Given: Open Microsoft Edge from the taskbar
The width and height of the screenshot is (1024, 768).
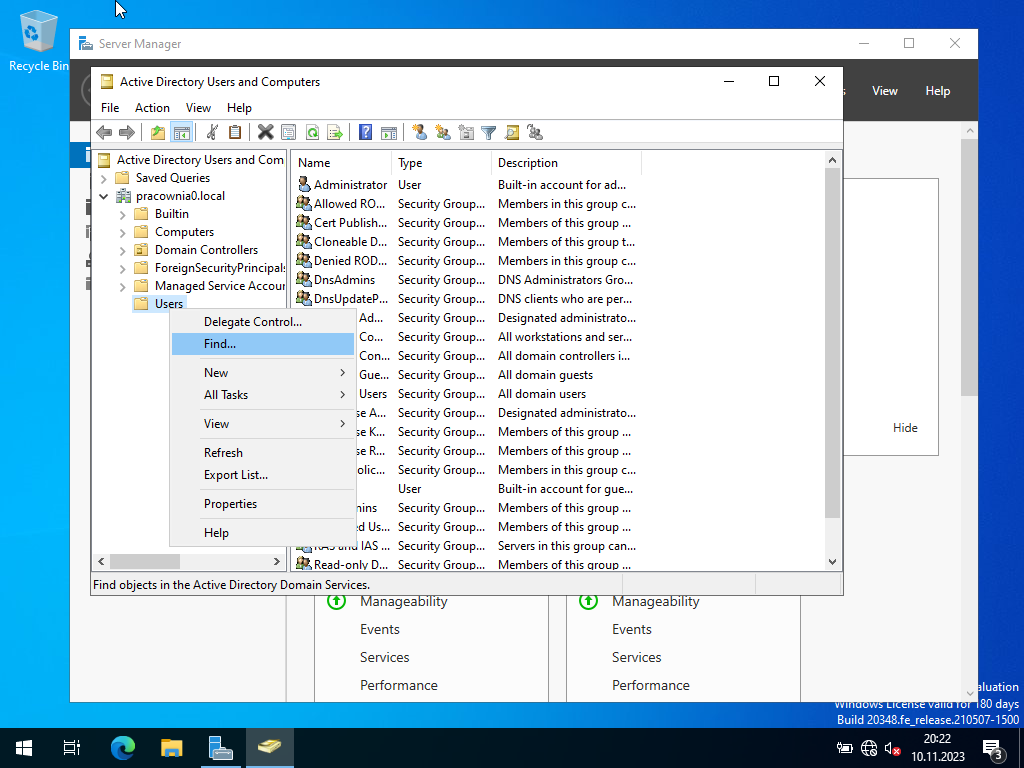Looking at the screenshot, I should click(123, 747).
